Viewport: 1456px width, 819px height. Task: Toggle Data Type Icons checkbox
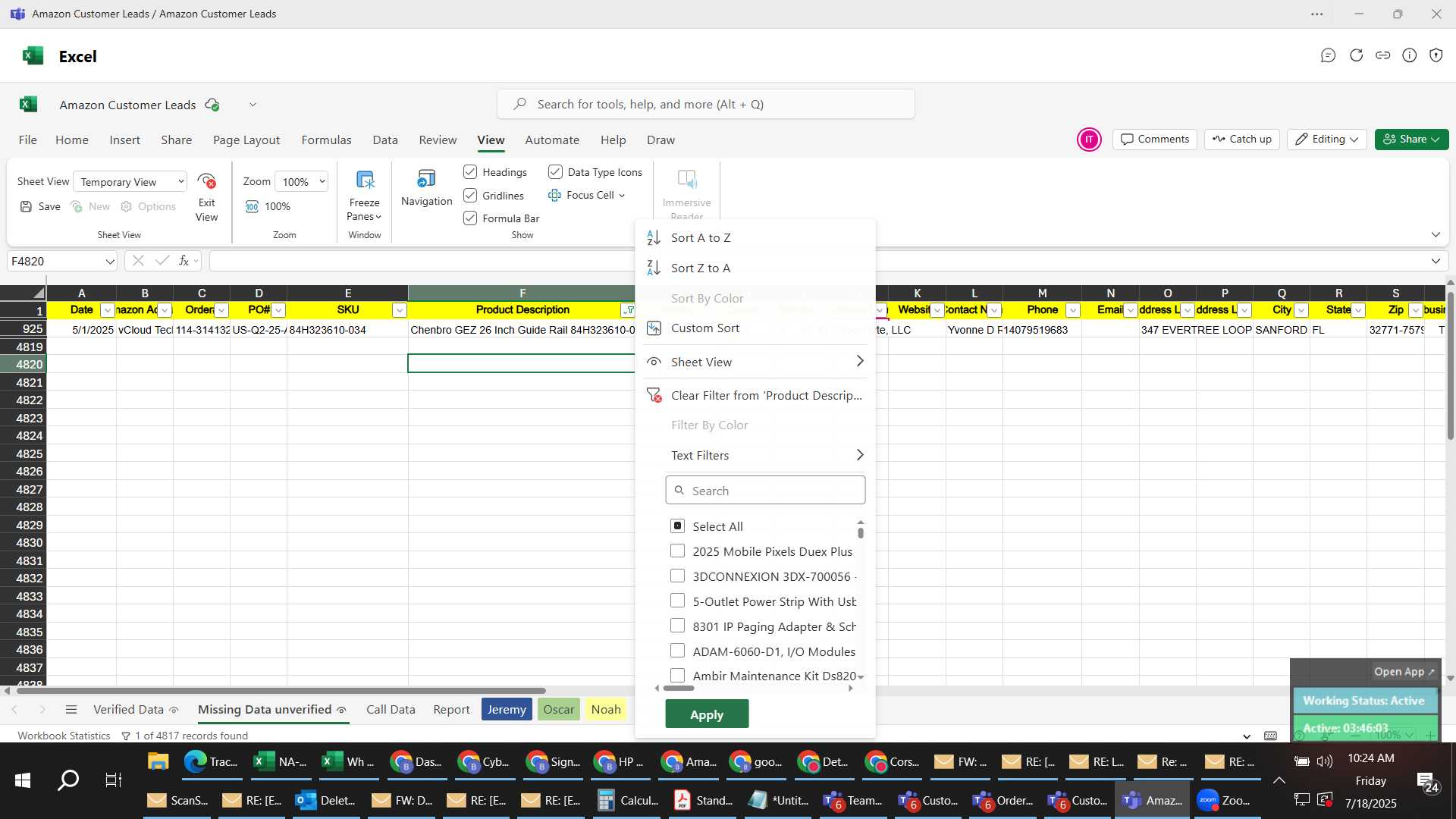click(x=555, y=172)
